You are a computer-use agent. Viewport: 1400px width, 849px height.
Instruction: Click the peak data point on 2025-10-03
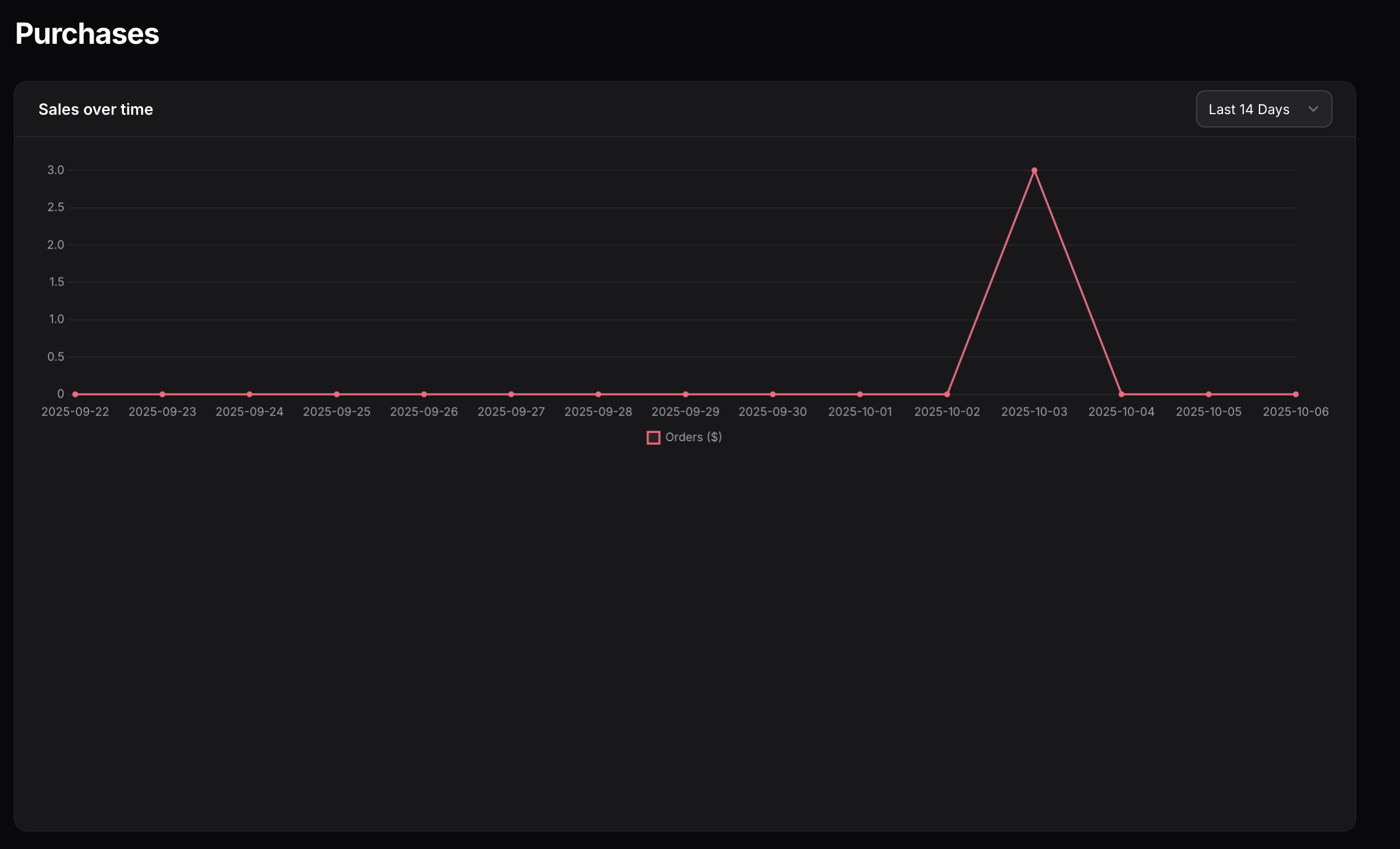coord(1034,170)
